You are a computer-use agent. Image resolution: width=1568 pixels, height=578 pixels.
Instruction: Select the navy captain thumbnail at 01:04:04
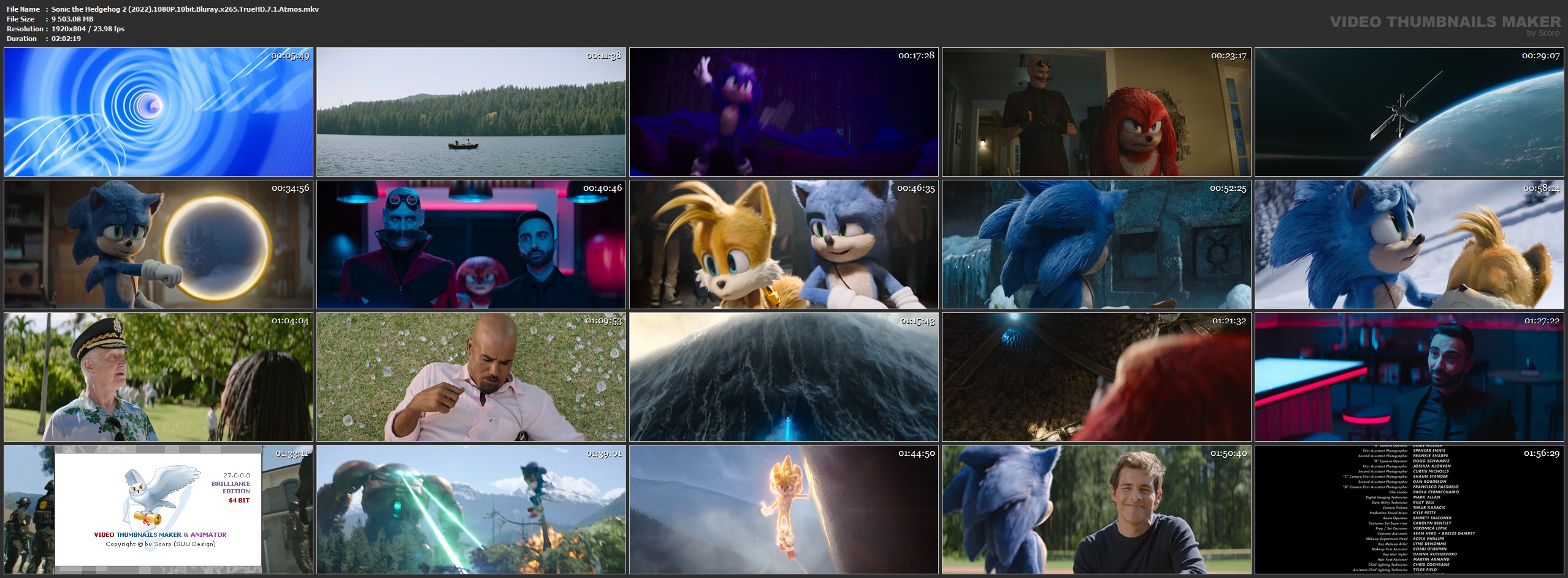pyautogui.click(x=158, y=377)
